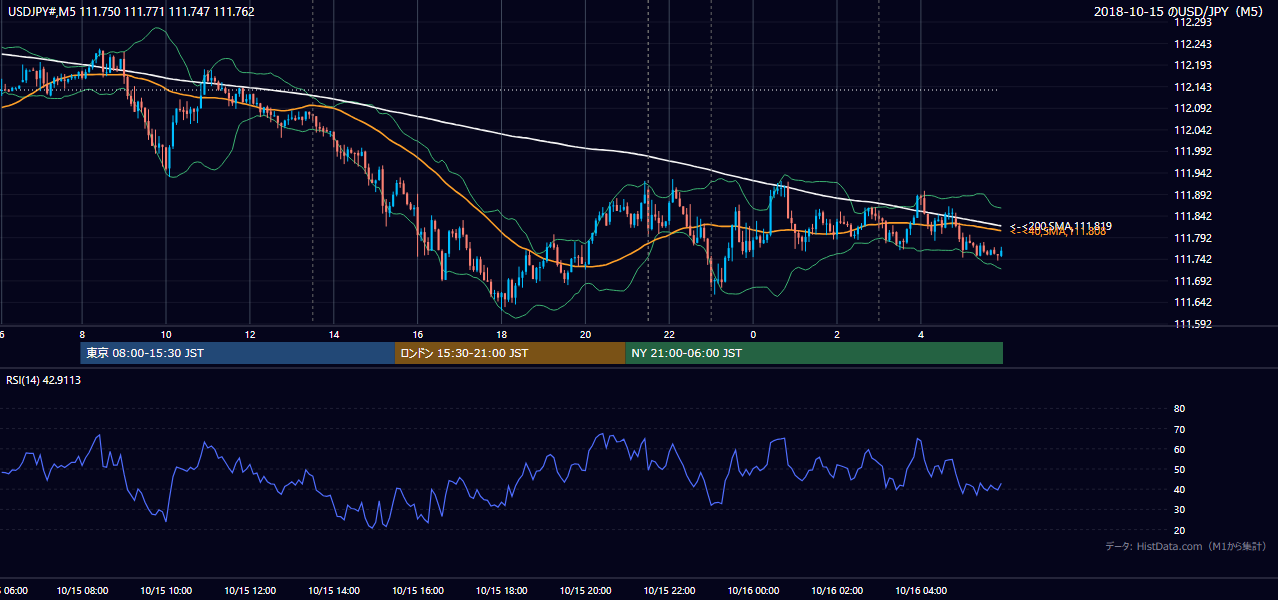The width and height of the screenshot is (1278, 600).
Task: Click the 10/15 22:00 time axis label
Action: 670,591
